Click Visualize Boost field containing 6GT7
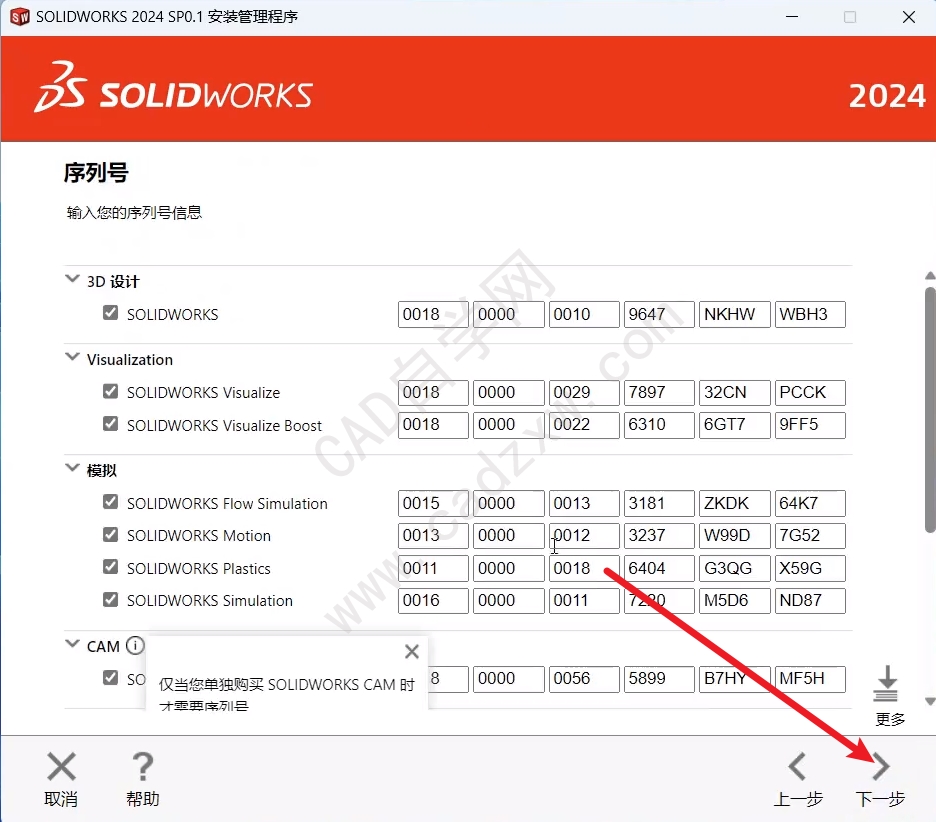This screenshot has width=936, height=822. [x=735, y=425]
